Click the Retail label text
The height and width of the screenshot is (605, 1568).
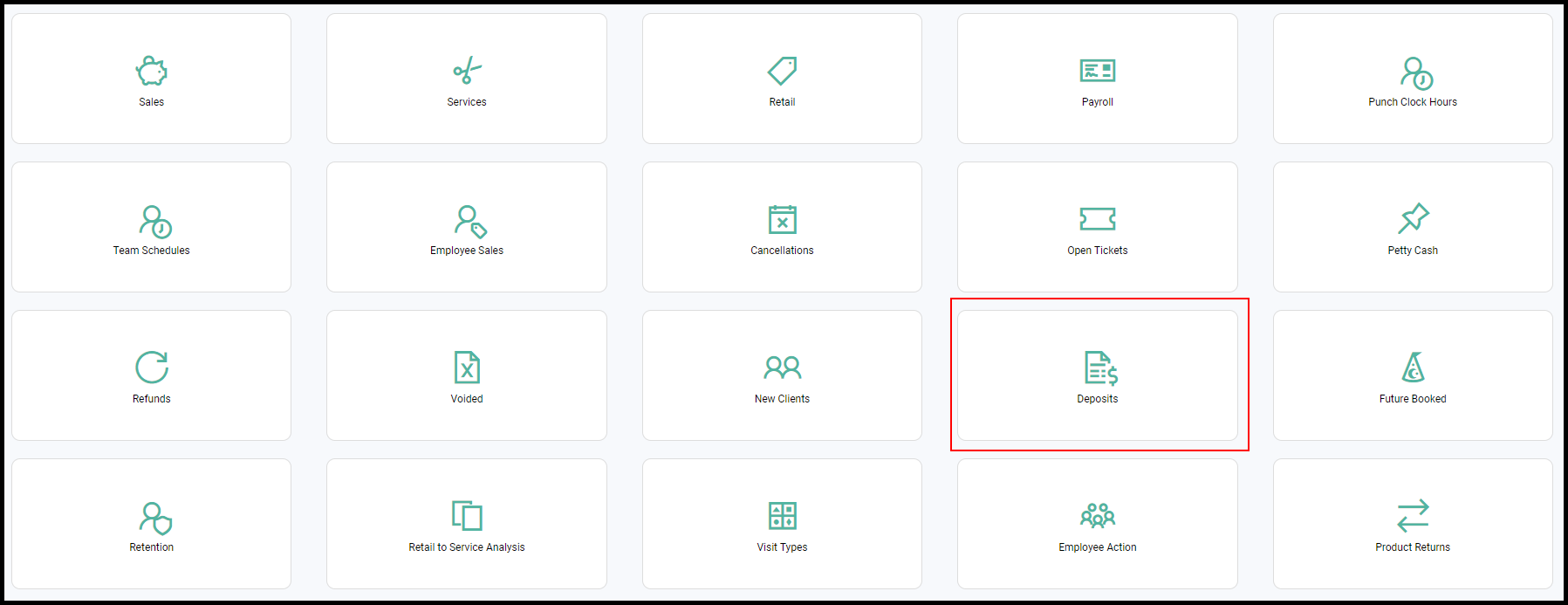(782, 102)
